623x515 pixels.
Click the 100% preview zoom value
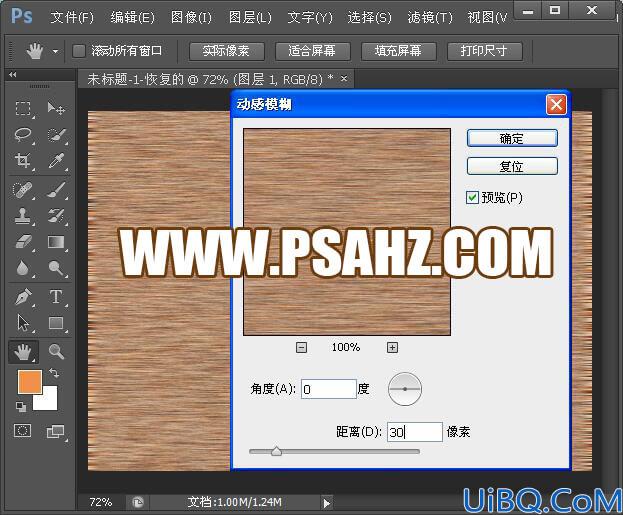346,348
